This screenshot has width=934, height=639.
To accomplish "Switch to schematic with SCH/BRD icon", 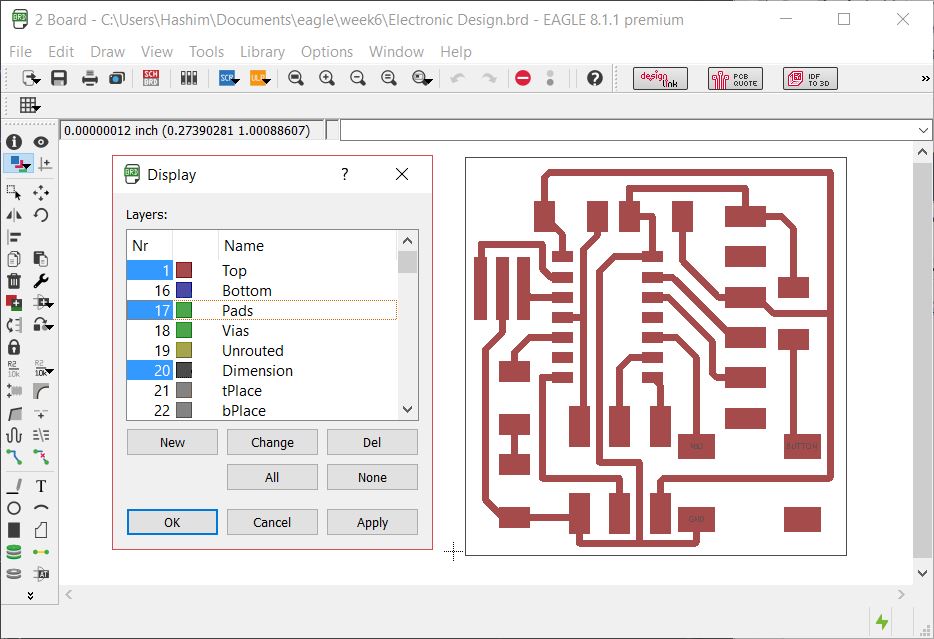I will pyautogui.click(x=151, y=78).
